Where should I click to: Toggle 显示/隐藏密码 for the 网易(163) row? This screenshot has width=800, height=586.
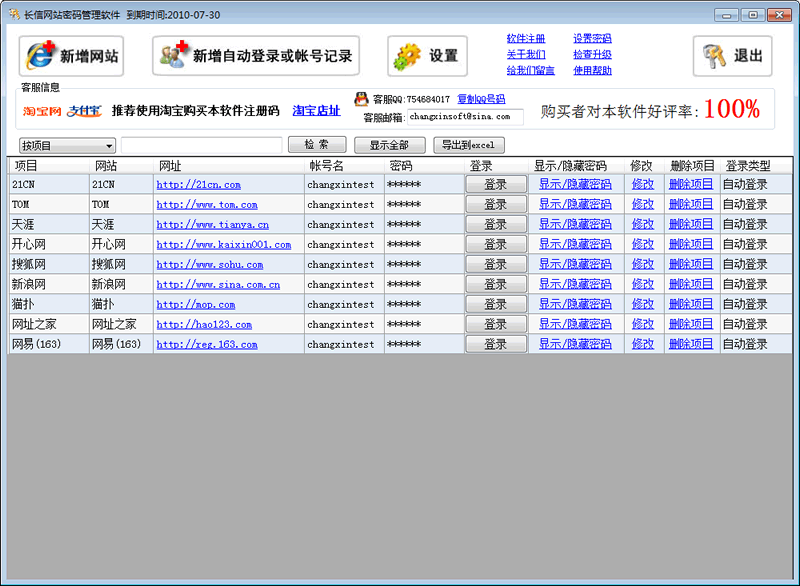point(576,344)
